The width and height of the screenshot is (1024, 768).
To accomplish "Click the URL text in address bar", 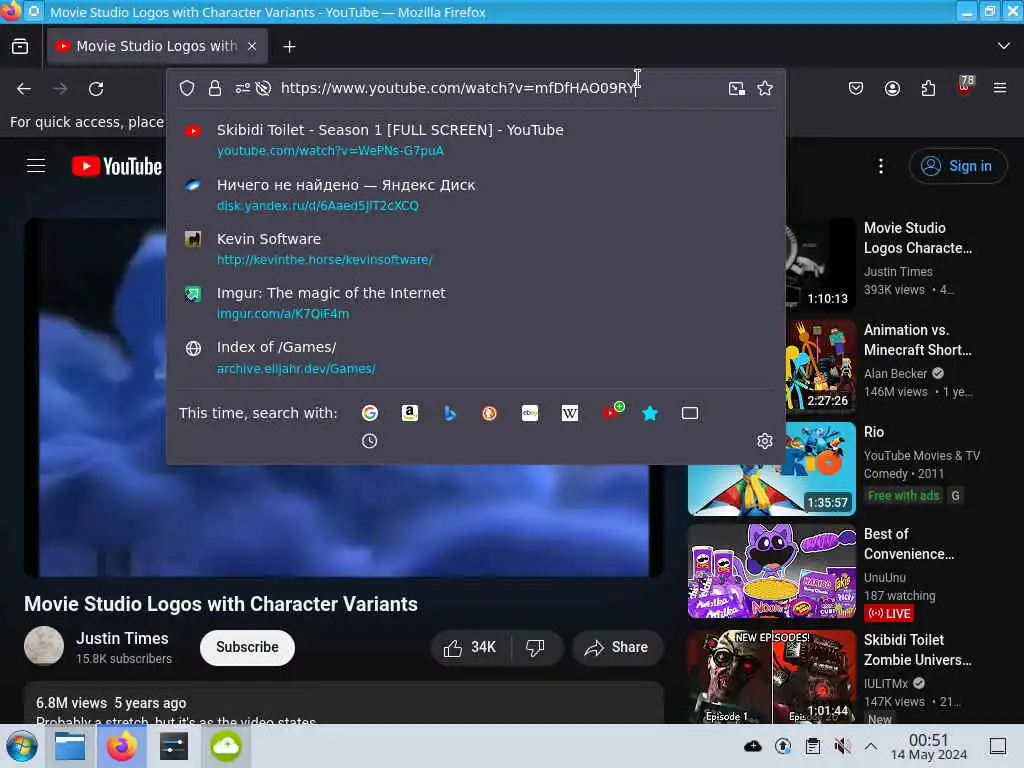I will pyautogui.click(x=458, y=88).
